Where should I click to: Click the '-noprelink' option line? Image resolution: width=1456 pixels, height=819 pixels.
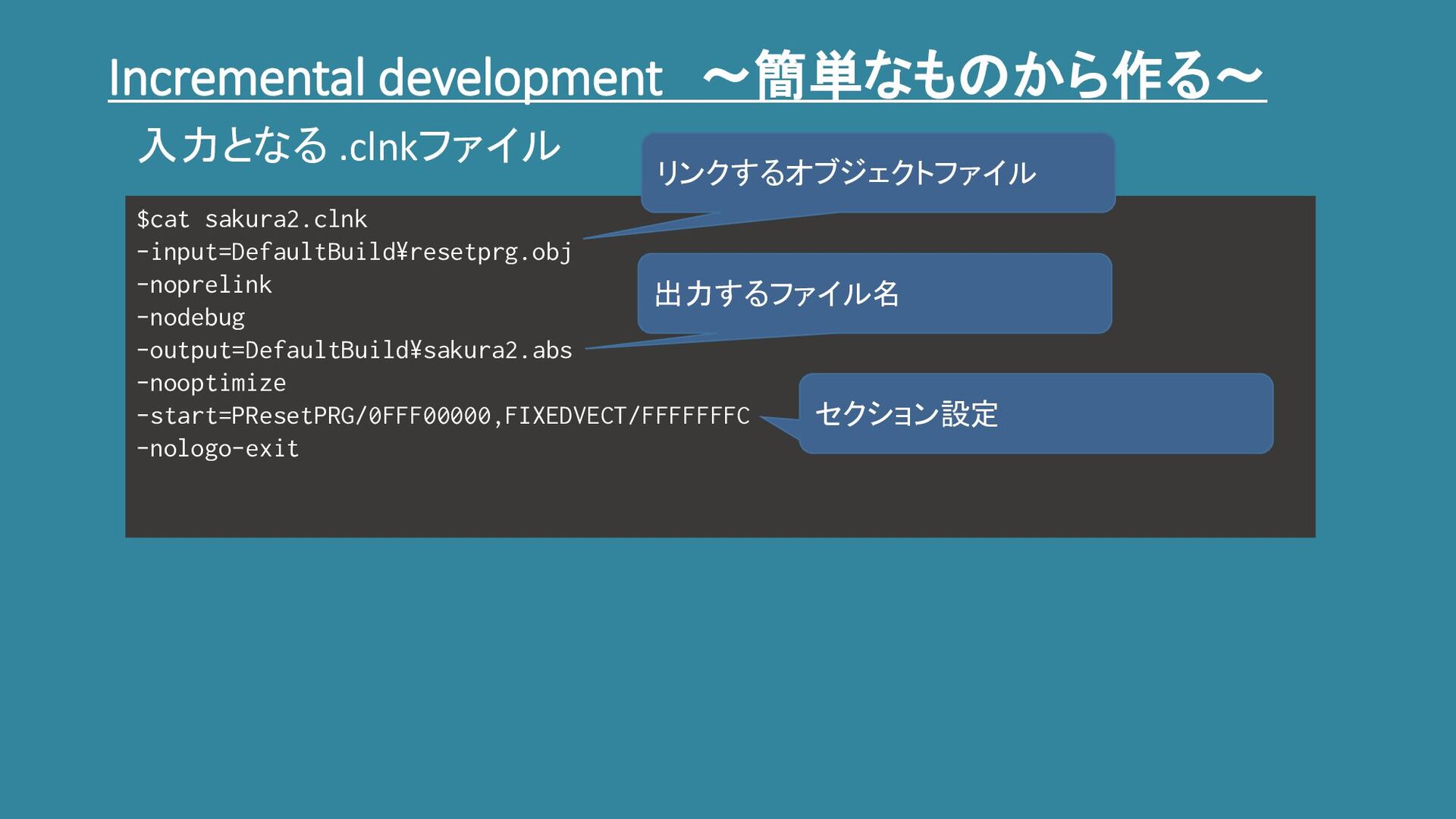point(204,284)
